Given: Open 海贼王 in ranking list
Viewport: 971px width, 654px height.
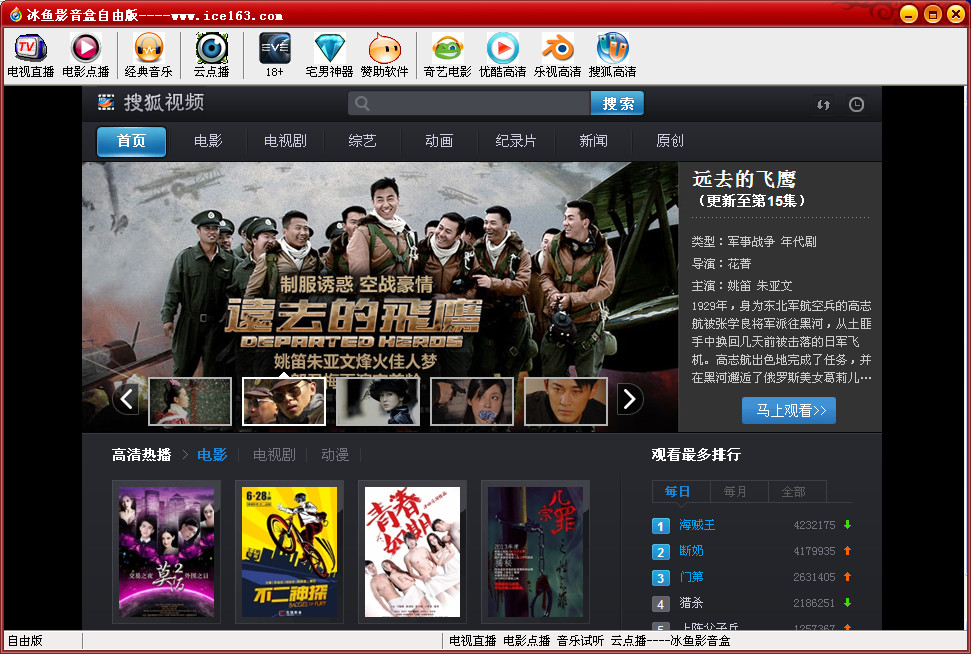Looking at the screenshot, I should point(697,525).
